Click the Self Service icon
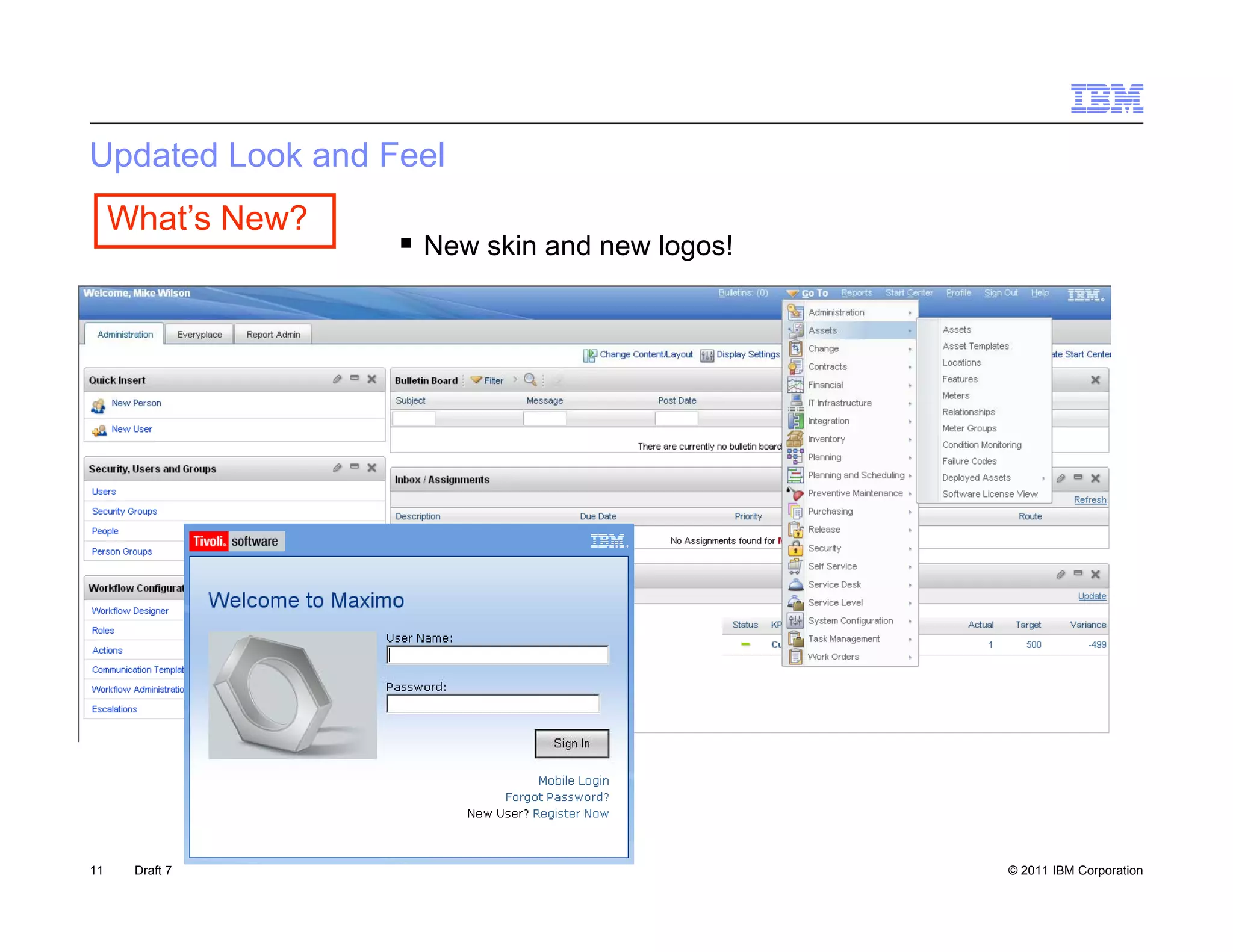 coord(795,566)
